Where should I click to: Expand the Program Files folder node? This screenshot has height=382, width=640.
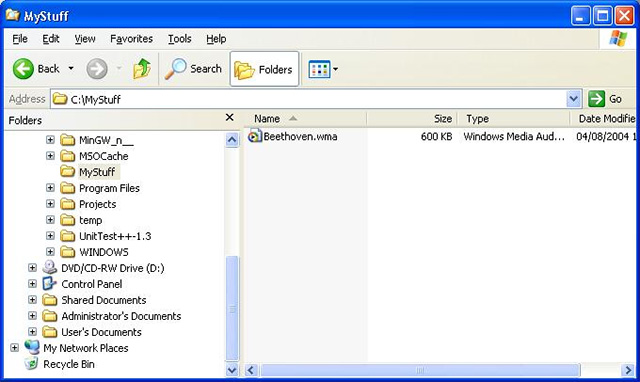pos(50,188)
